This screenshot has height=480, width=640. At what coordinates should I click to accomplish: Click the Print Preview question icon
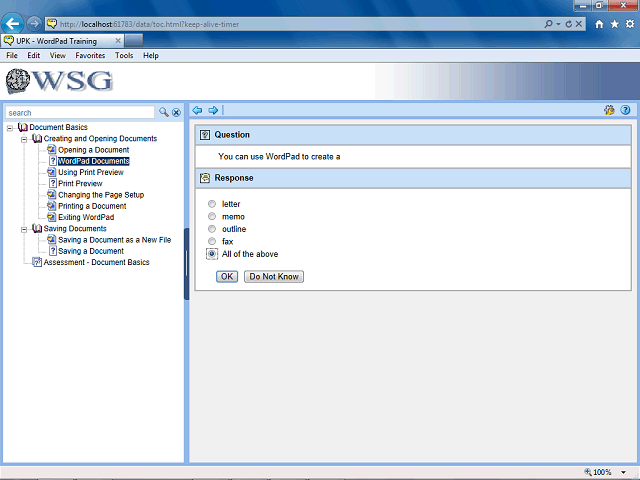[x=53, y=183]
